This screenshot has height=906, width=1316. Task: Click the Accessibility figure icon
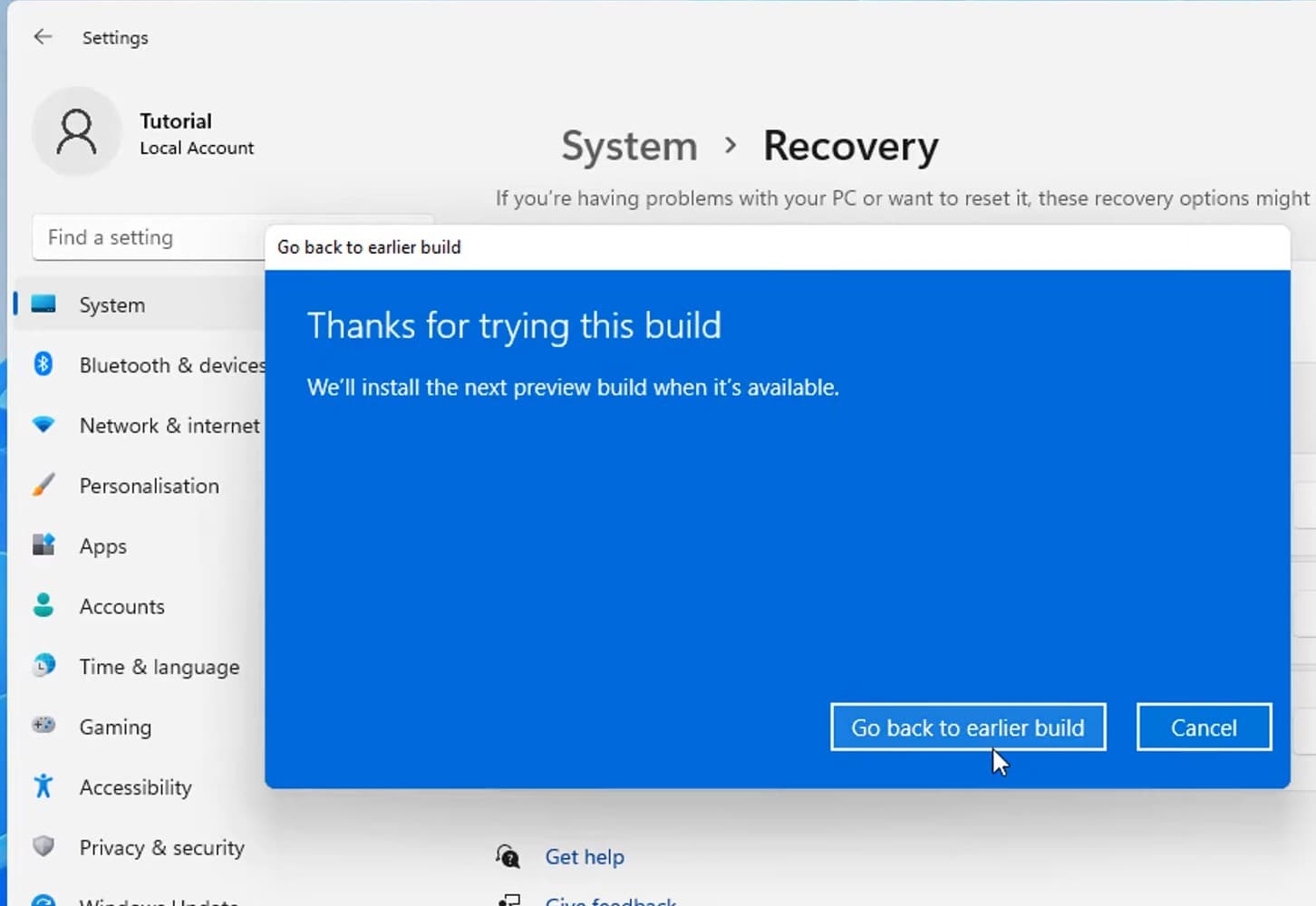(44, 786)
